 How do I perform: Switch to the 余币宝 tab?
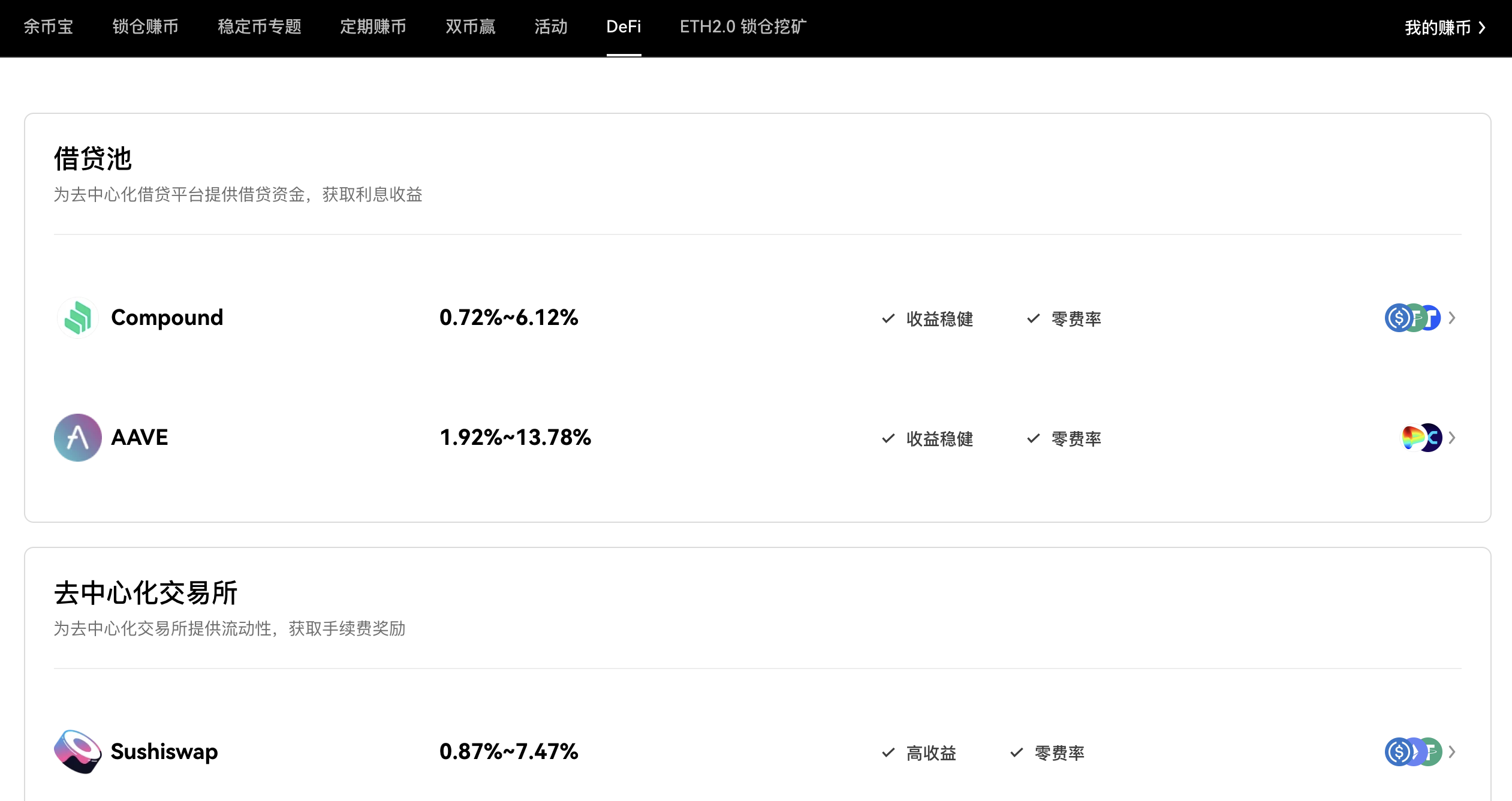pyautogui.click(x=48, y=27)
